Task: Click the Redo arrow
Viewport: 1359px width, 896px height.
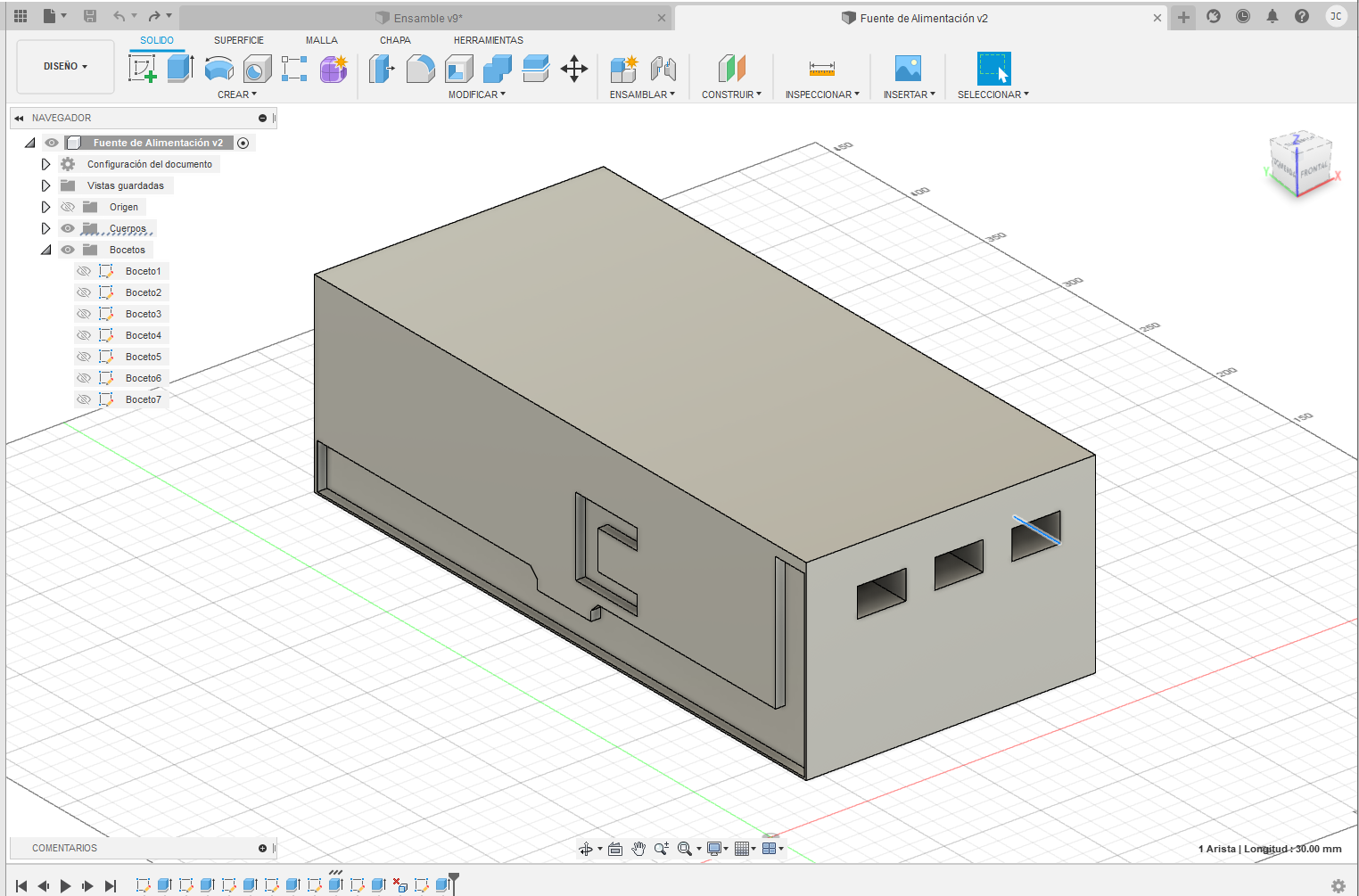Action: tap(154, 16)
